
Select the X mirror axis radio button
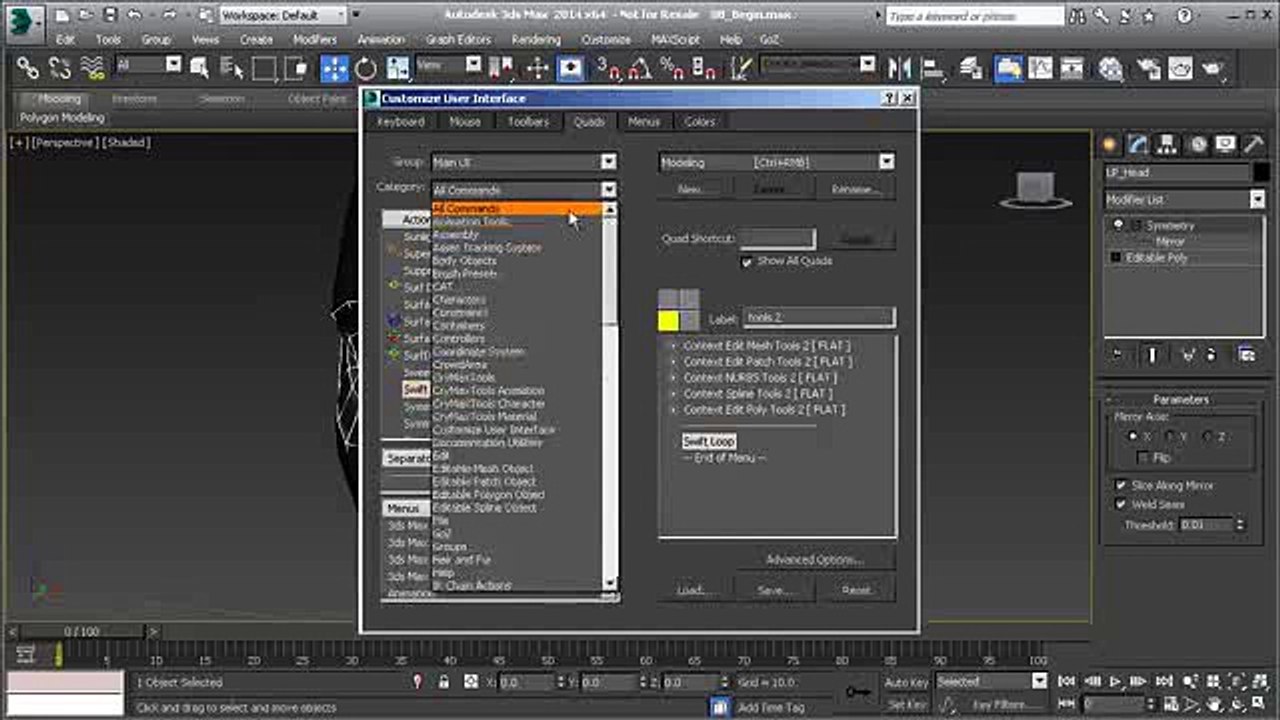[x=1132, y=436]
